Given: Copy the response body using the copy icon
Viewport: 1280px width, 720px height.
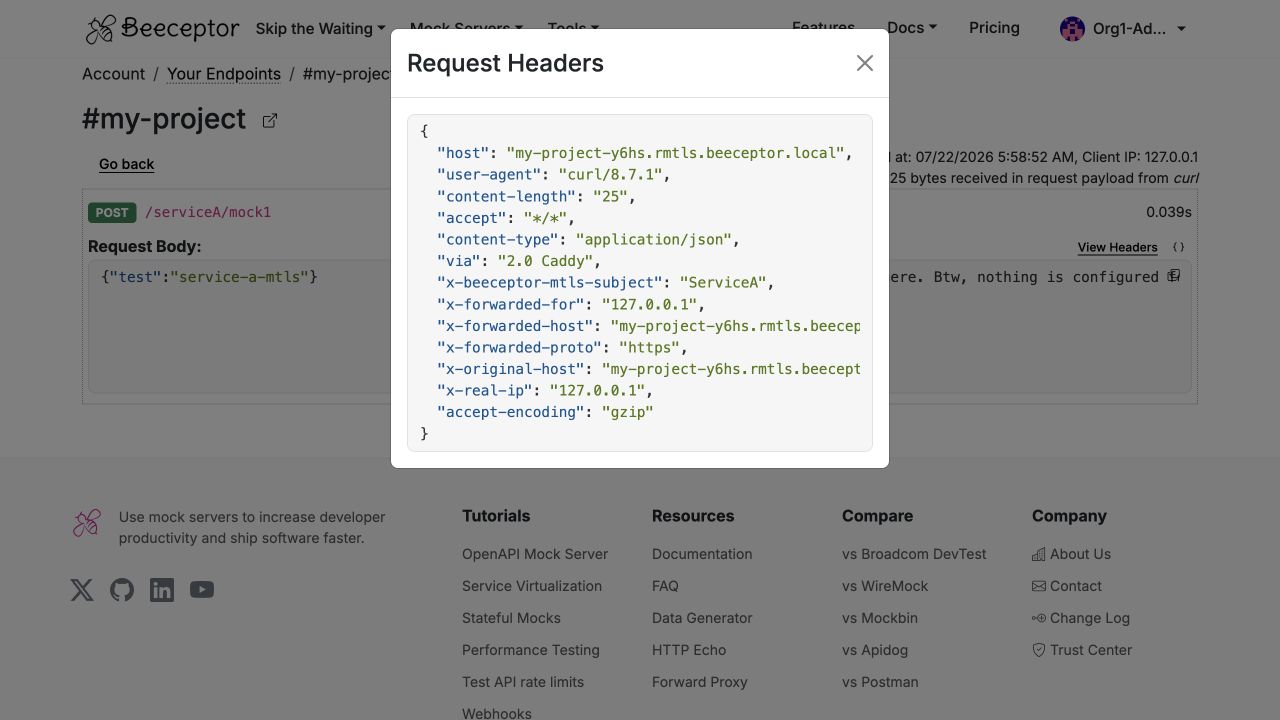Looking at the screenshot, I should click(1174, 276).
